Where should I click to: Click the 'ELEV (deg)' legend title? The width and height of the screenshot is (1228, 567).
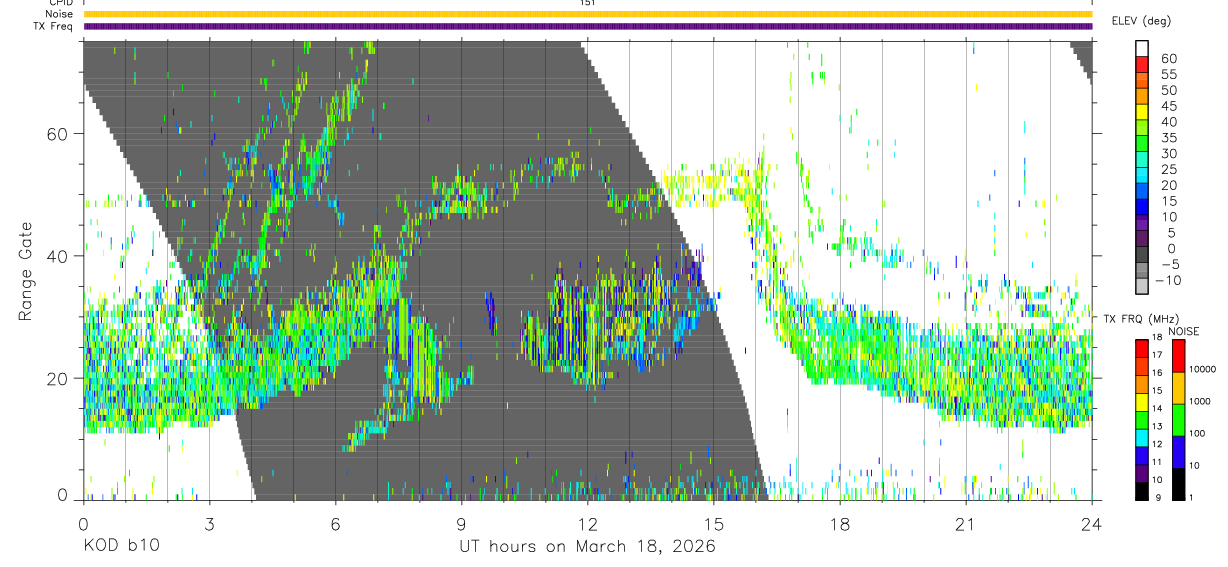click(x=1141, y=21)
